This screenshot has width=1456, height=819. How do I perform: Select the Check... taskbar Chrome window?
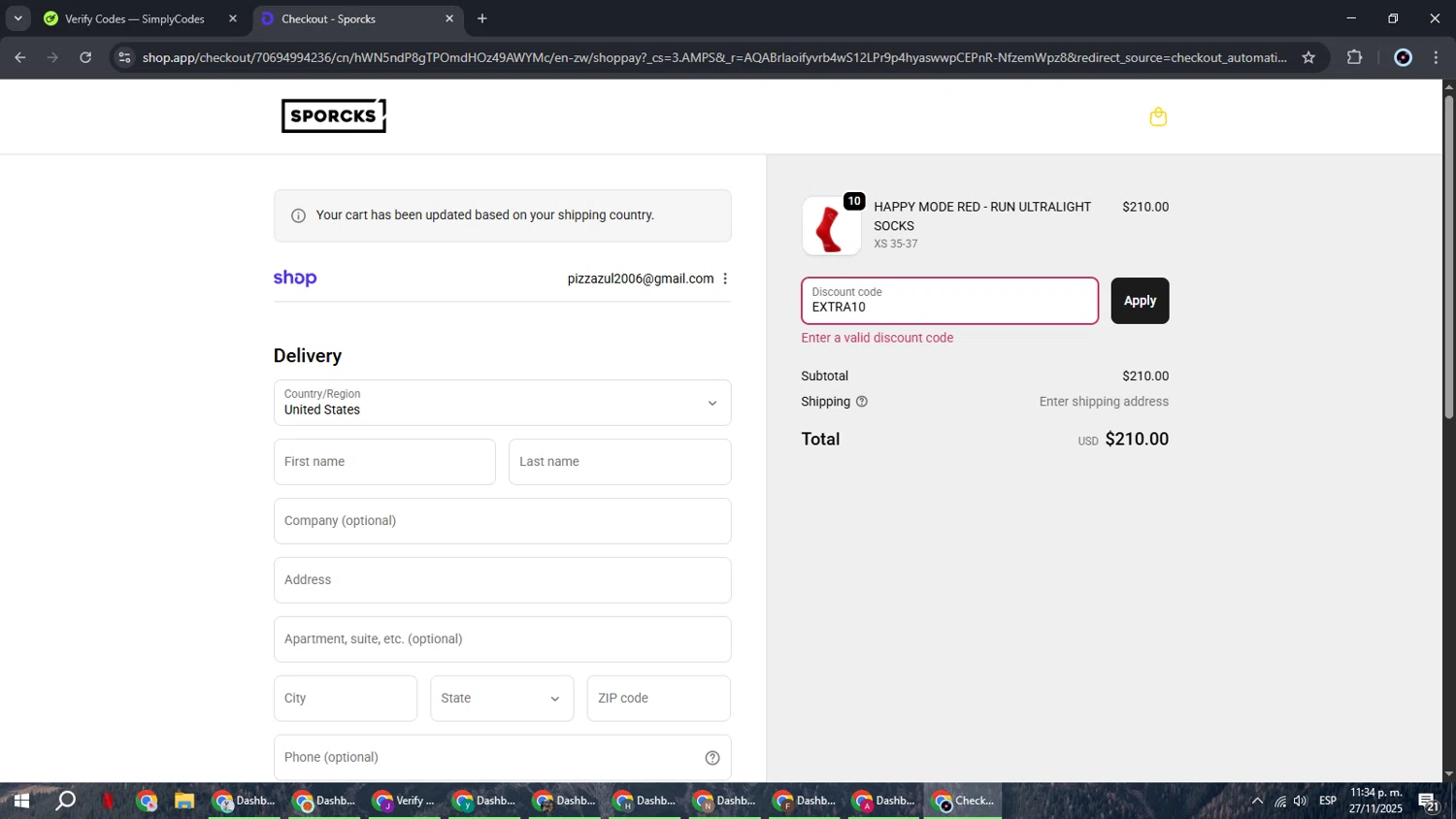963,802
